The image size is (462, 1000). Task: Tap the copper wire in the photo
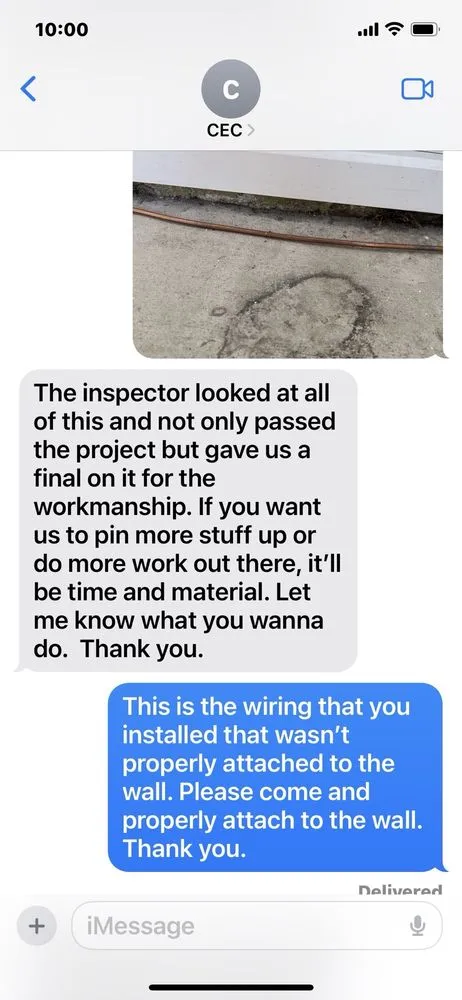[x=287, y=229]
